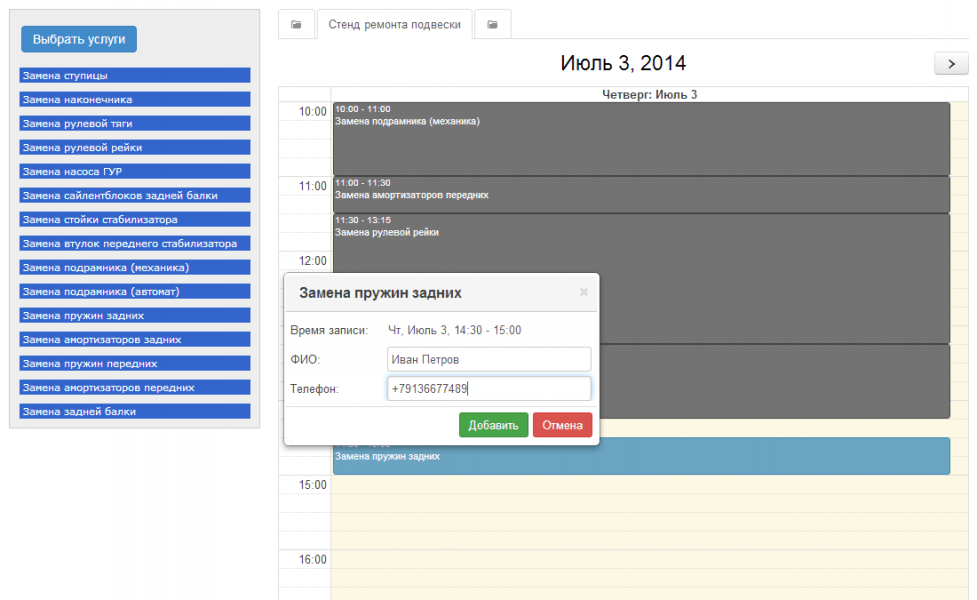The height and width of the screenshot is (600, 977).
Task: Select Замена насоса ГУР service
Action: point(134,171)
